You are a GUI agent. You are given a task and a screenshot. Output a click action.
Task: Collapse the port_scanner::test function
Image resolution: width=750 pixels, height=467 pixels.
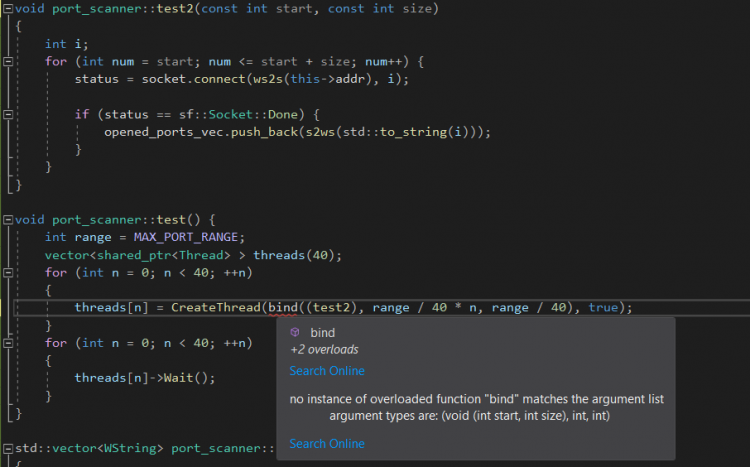pyautogui.click(x=8, y=219)
